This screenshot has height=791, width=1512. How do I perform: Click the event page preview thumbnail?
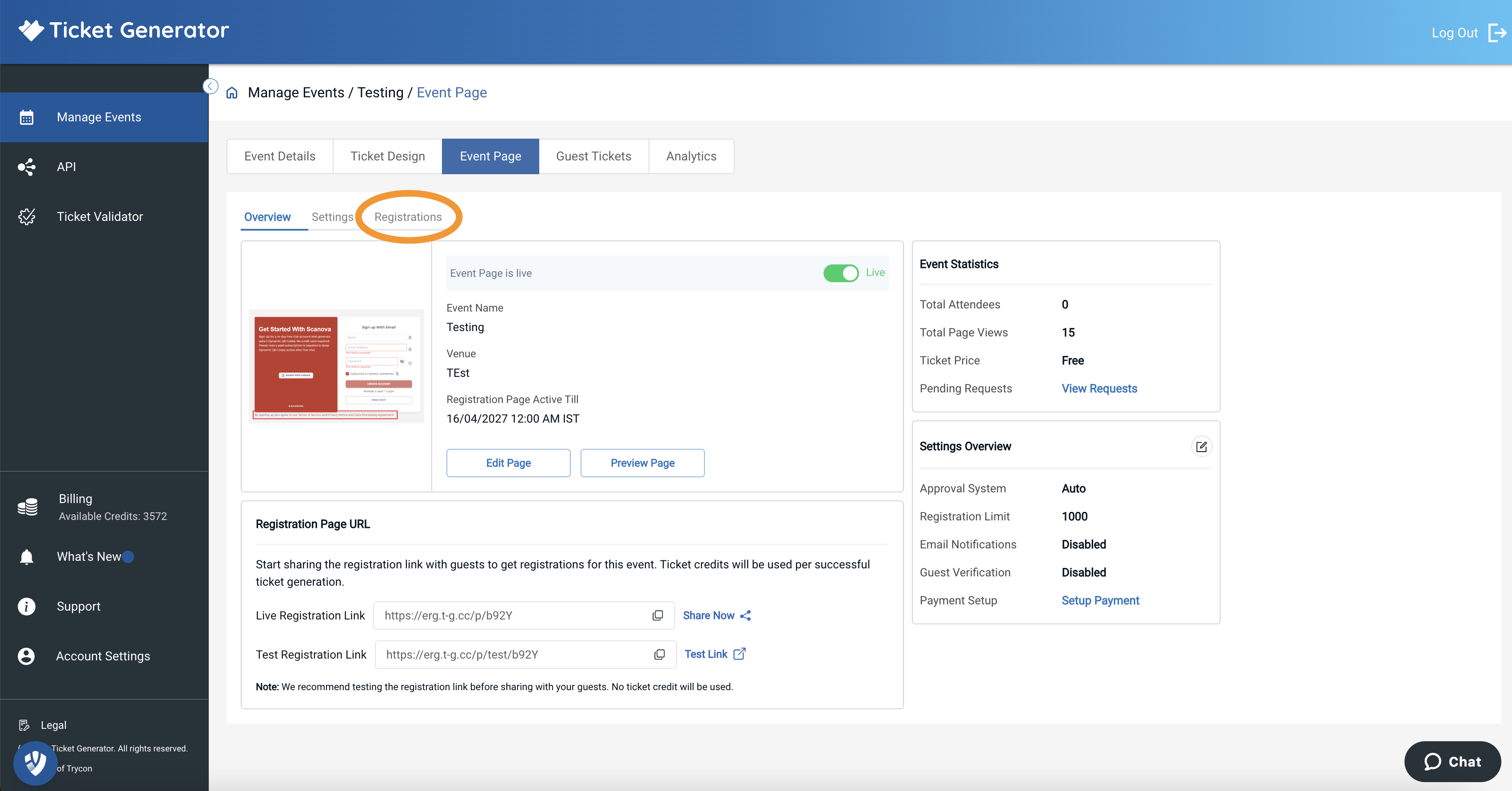pos(336,366)
